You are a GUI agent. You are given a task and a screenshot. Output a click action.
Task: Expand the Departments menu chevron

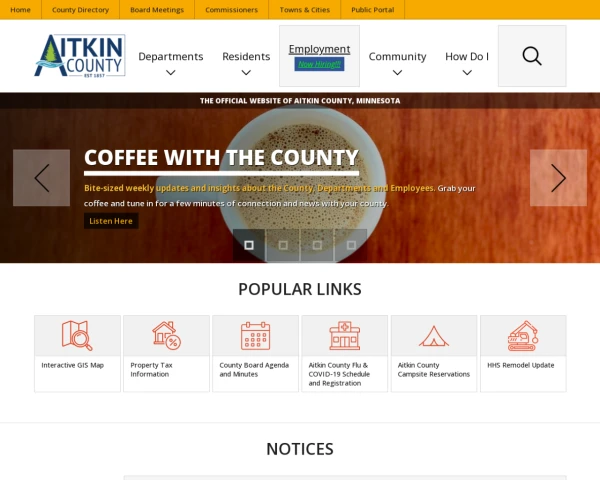171,72
